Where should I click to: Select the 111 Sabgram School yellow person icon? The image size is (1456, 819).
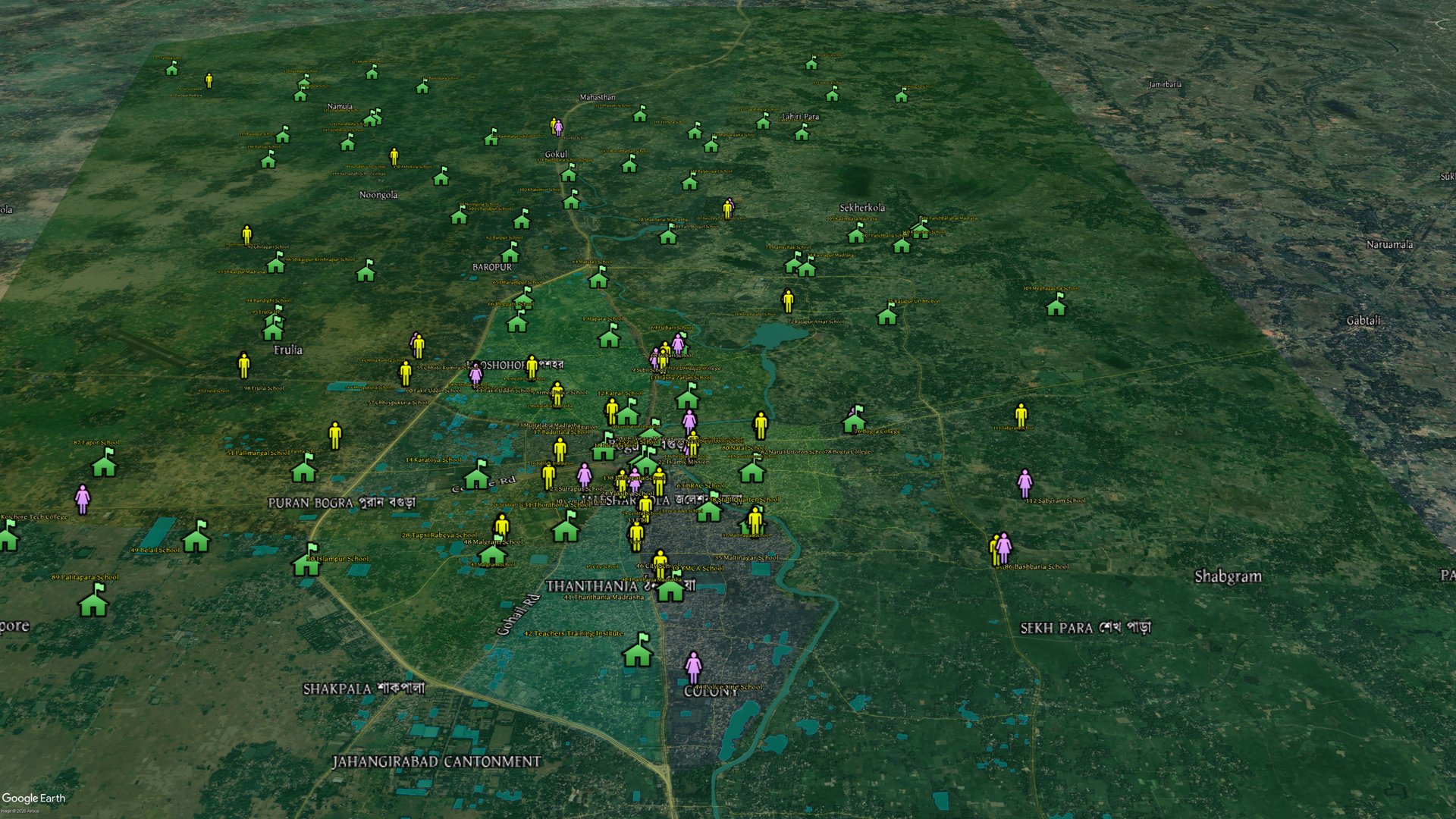pos(1021,415)
